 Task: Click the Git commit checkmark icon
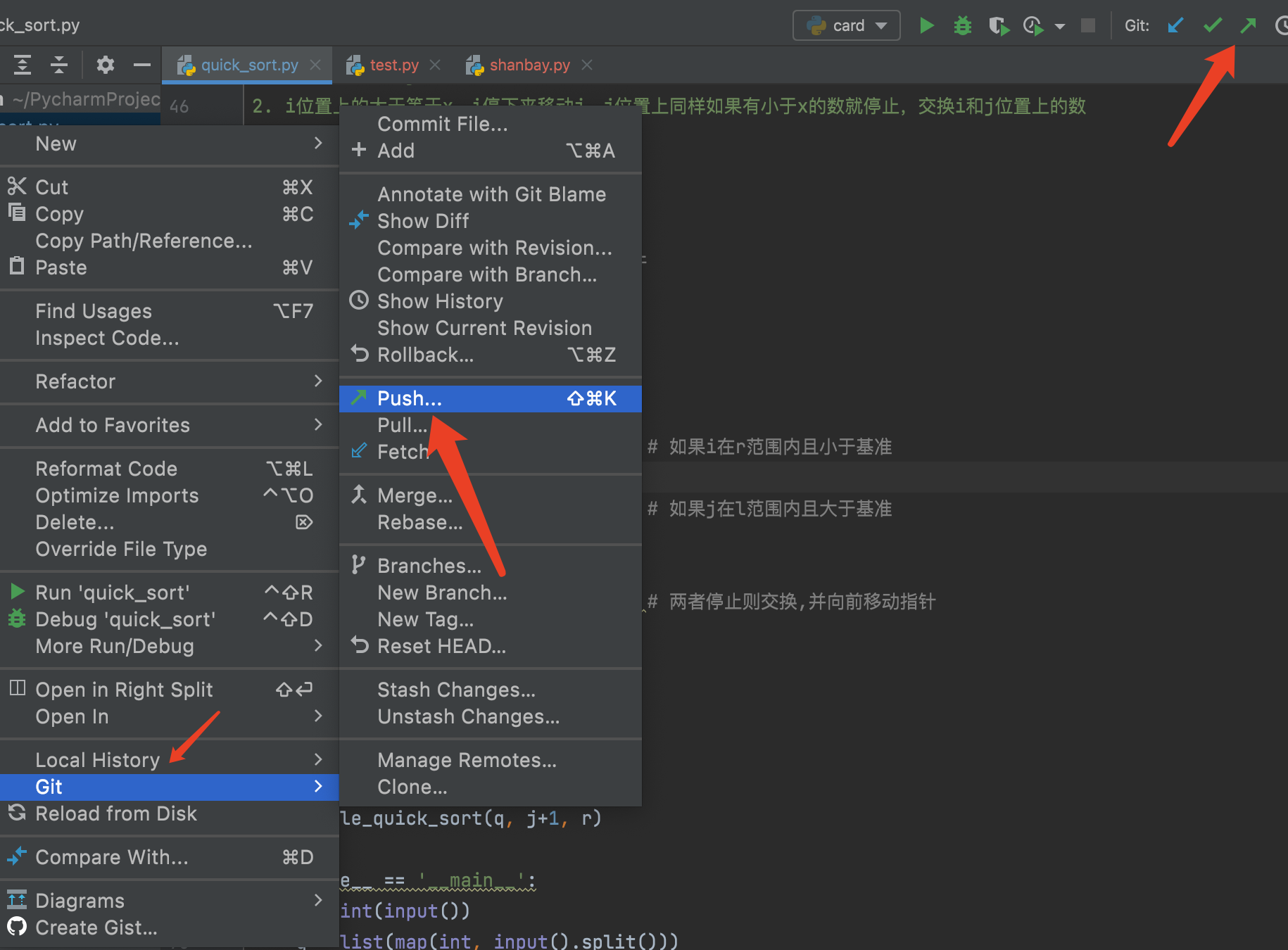click(1212, 26)
